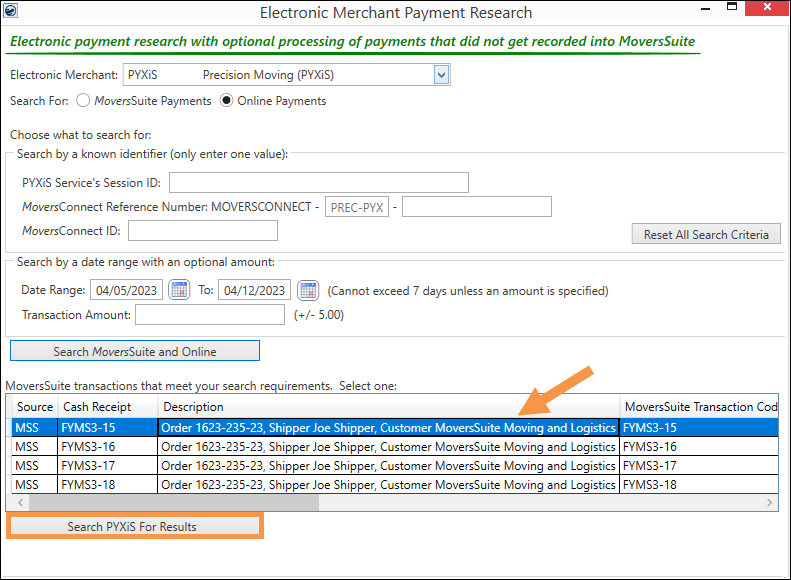Click Search MoversSuite and Online button
This screenshot has height=580, width=791.
click(135, 351)
